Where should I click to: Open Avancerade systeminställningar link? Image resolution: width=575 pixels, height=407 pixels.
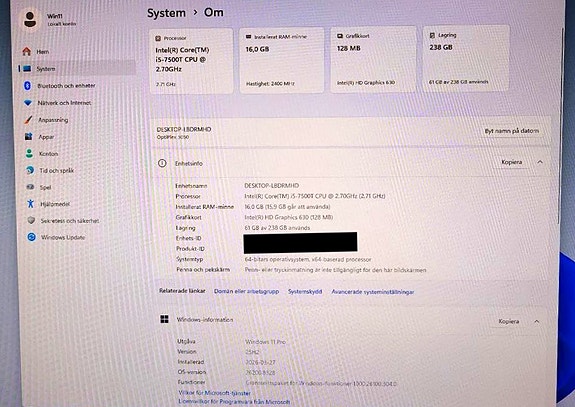(373, 292)
